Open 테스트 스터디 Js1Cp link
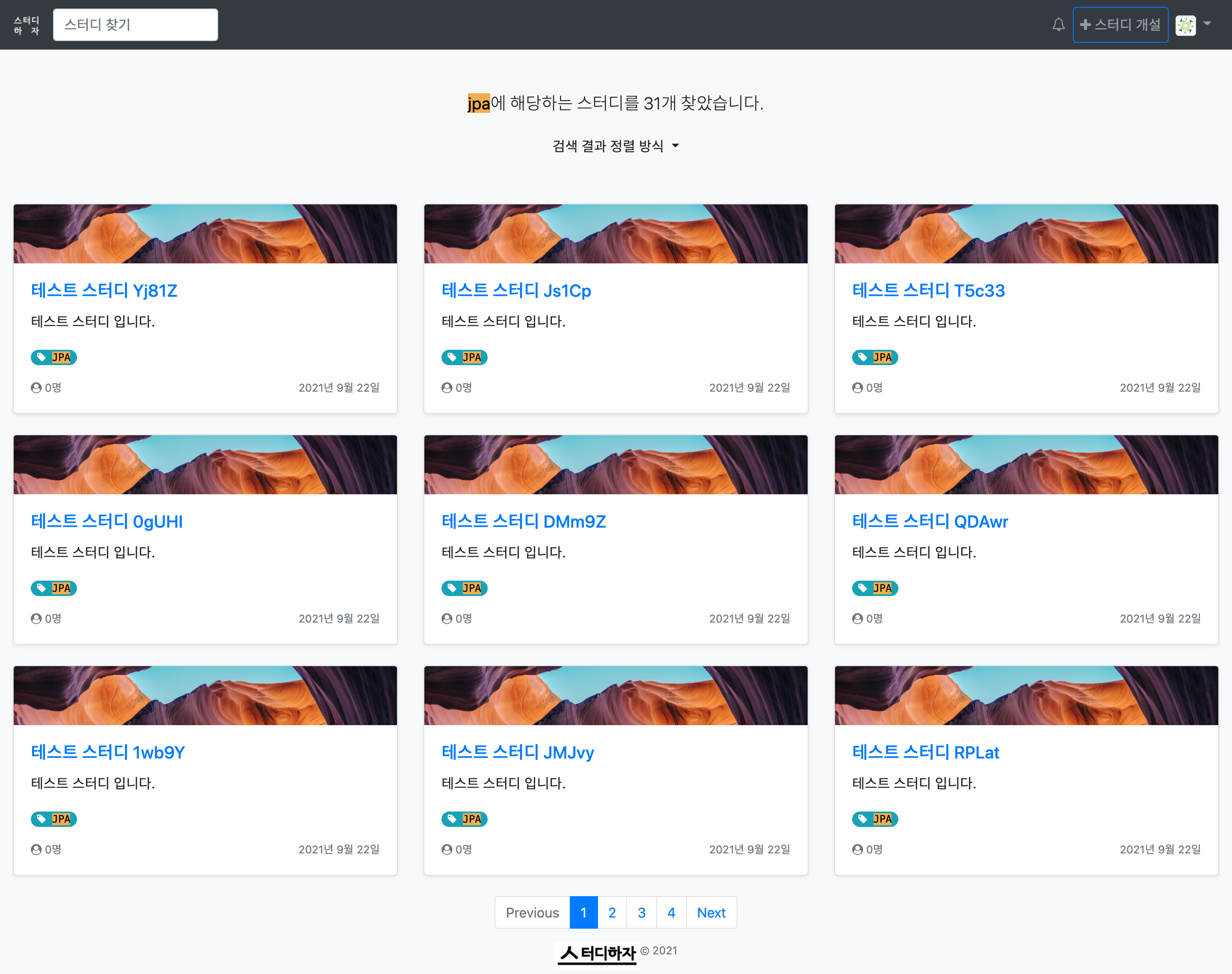1232x974 pixels. 516,290
